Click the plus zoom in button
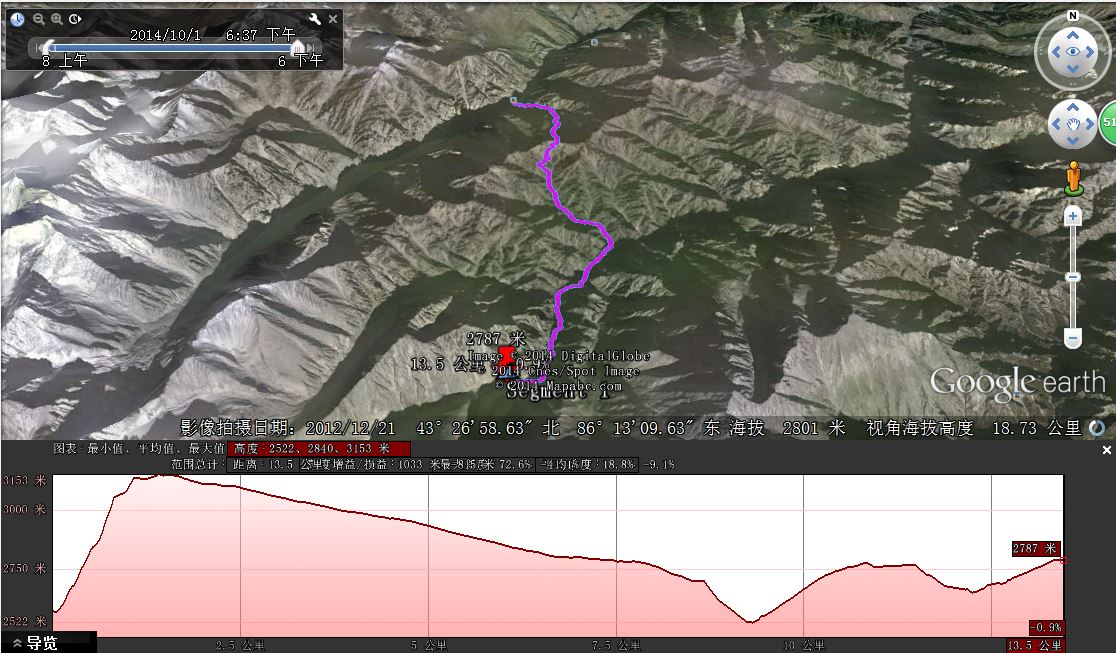This screenshot has height=653, width=1116. (x=1073, y=216)
